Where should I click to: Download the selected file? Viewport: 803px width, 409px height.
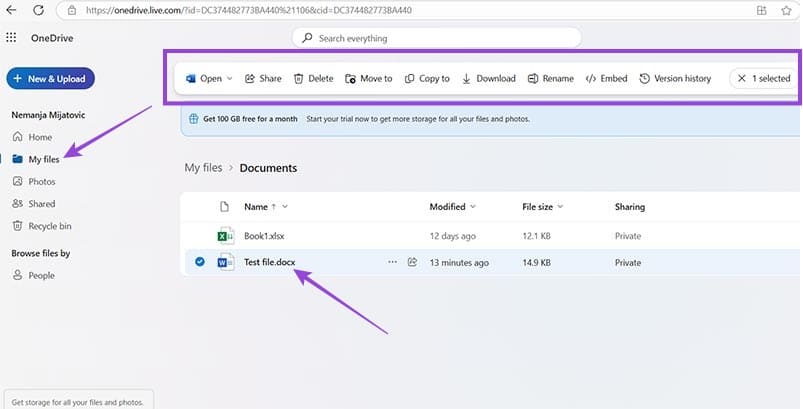click(x=467, y=78)
